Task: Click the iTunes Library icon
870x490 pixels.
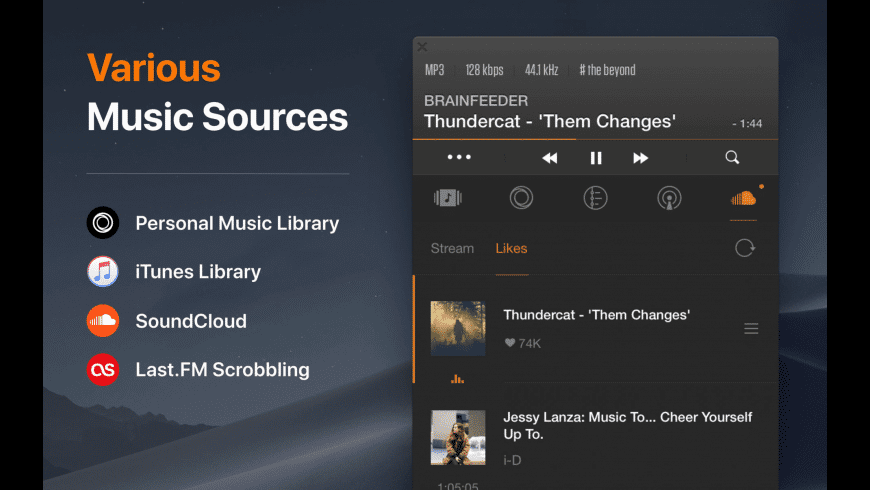Action: (103, 271)
